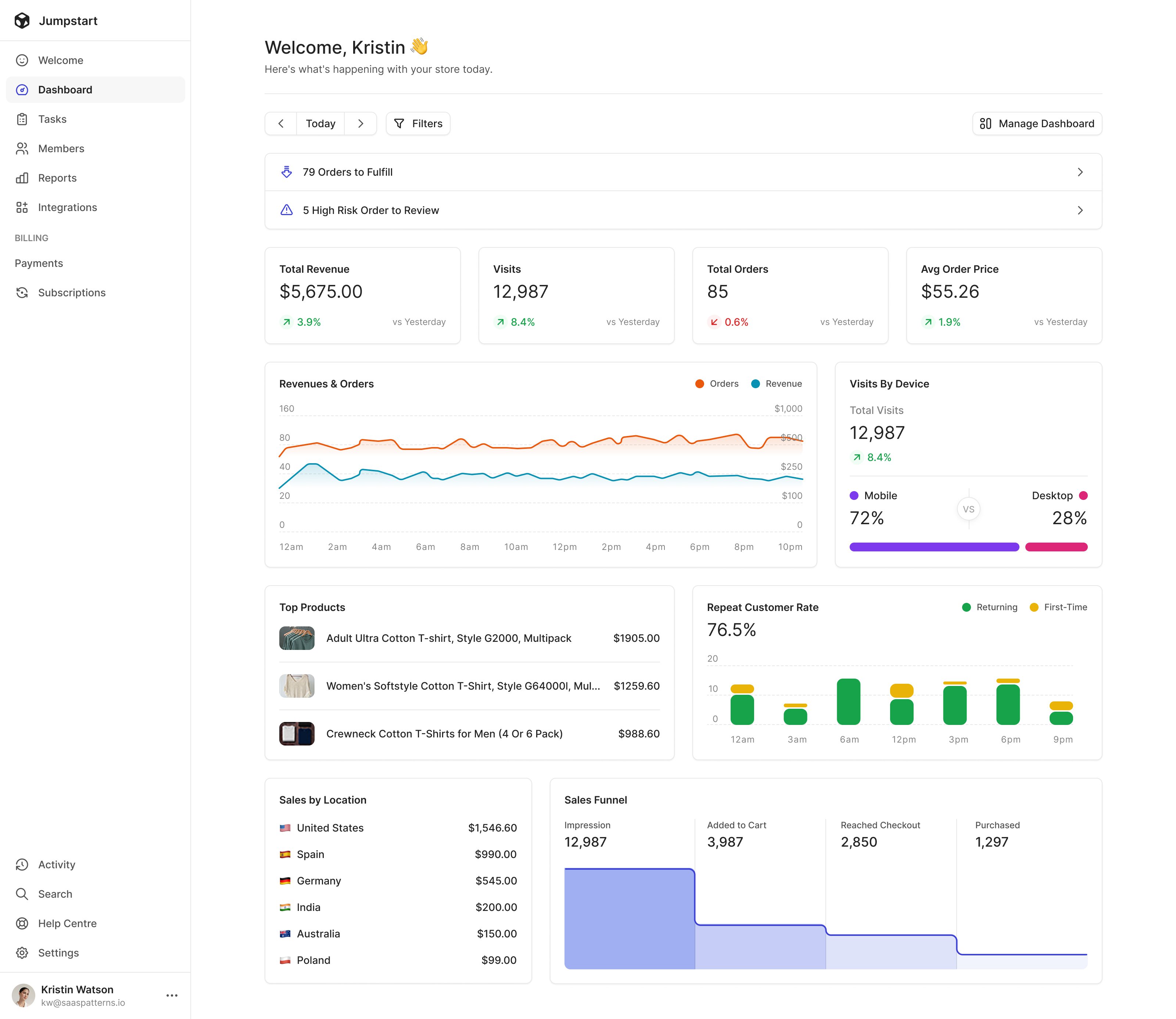Screen dimensions: 1176x1019
Task: Open user menu ellipsis beside Kristin Watson
Action: [x=172, y=996]
